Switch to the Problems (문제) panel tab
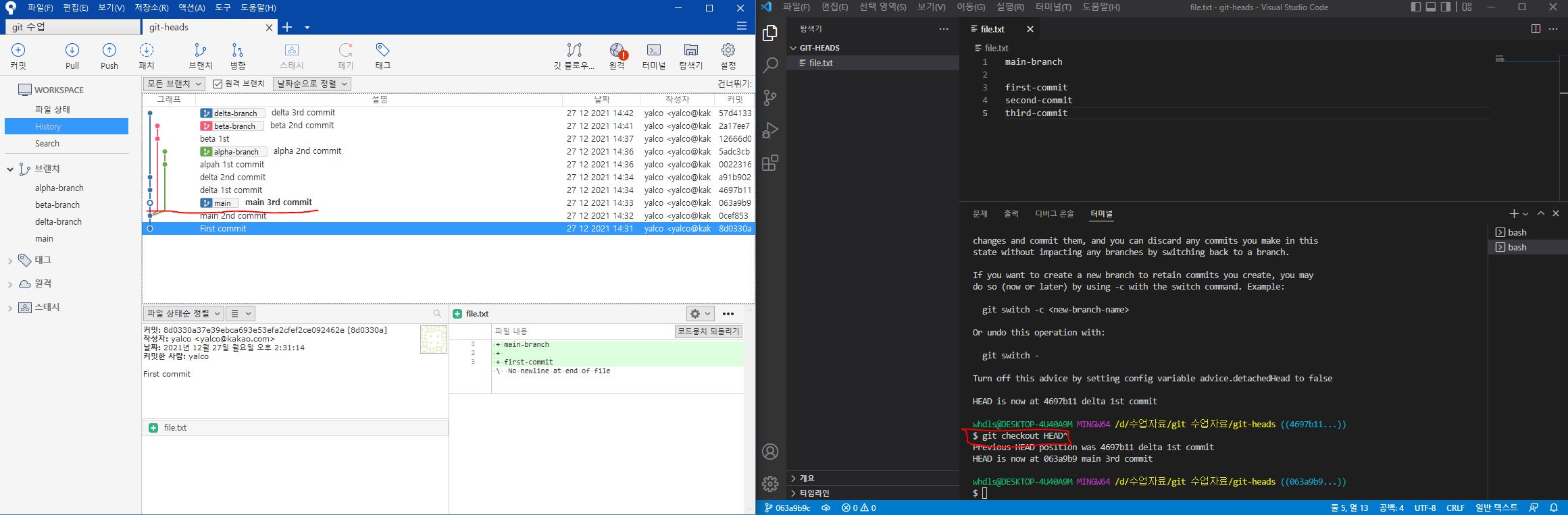 coord(980,213)
